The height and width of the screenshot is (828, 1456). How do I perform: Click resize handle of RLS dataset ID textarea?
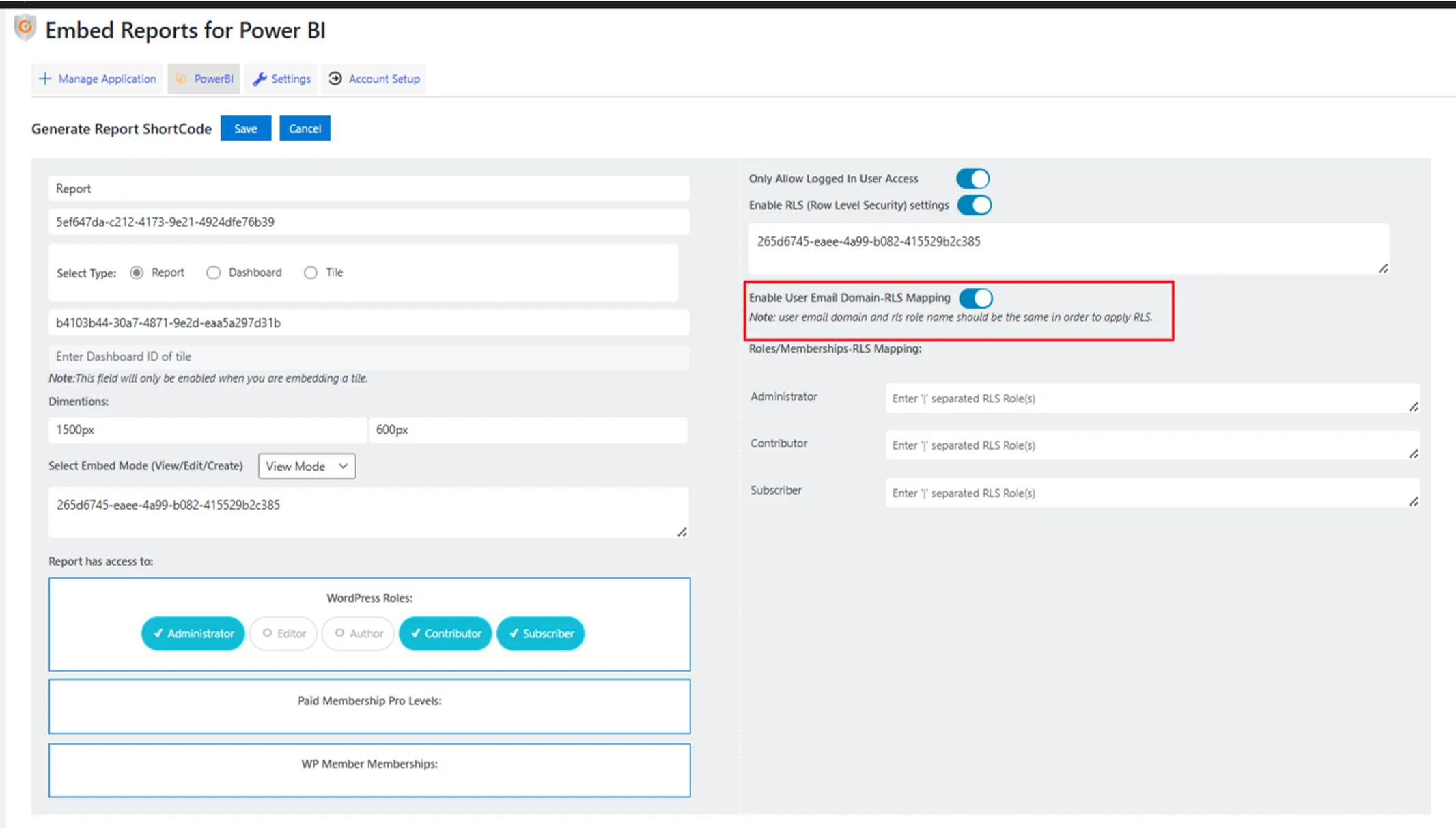coord(1383,268)
